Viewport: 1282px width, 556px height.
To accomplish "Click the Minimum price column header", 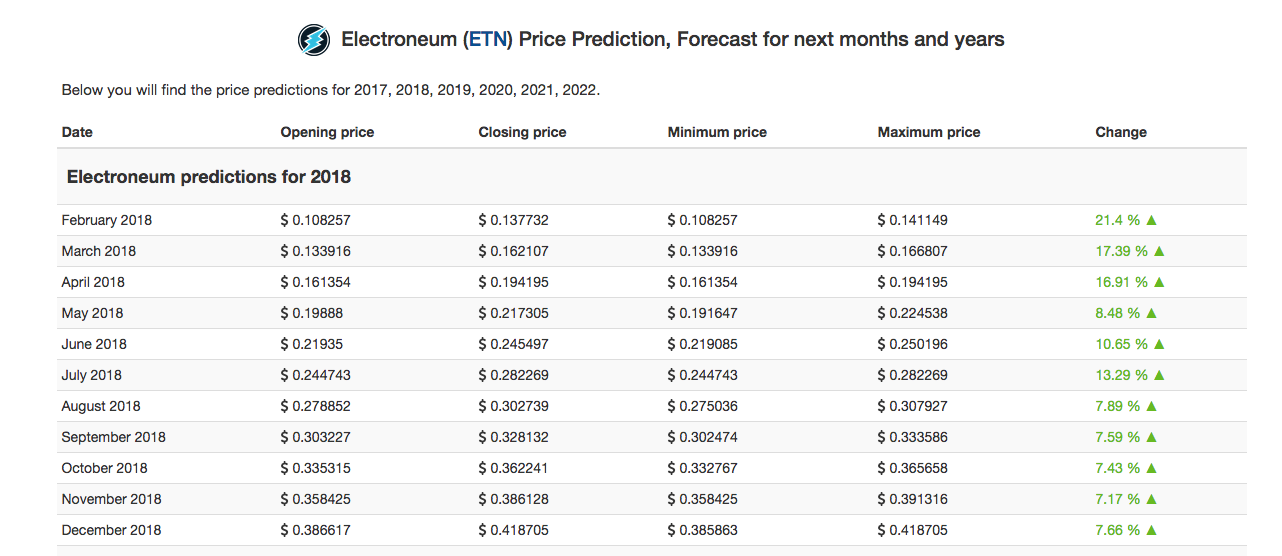I will click(717, 132).
